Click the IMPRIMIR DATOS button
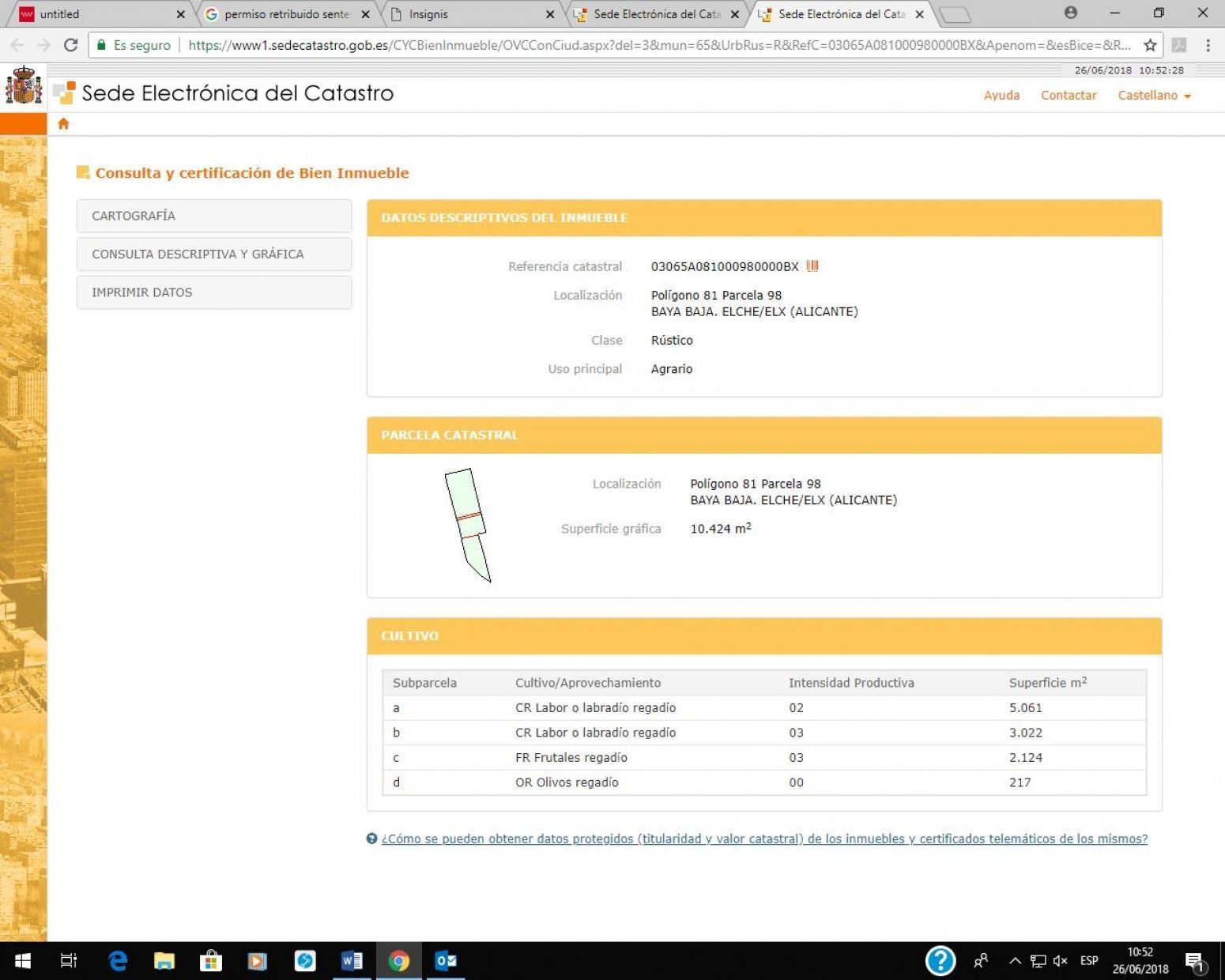This screenshot has height=980, width=1225. [x=213, y=292]
